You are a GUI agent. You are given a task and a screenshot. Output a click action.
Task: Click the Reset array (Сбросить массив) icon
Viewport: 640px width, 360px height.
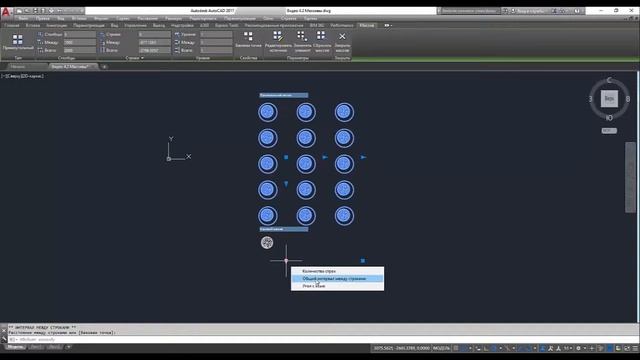(322, 36)
